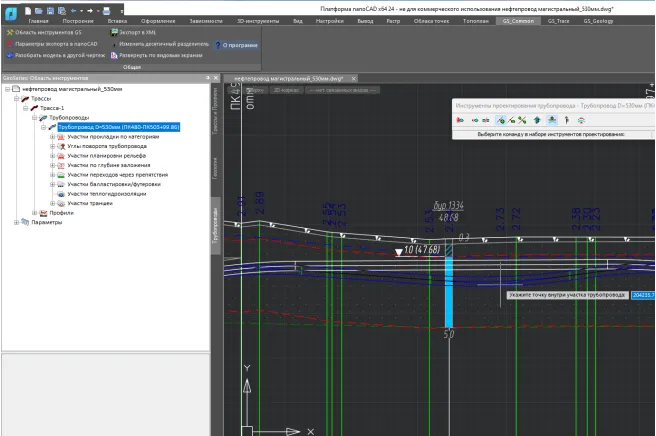Click last icon in pipeline design toolbar
Screen dimensions: 656x436
582,120
